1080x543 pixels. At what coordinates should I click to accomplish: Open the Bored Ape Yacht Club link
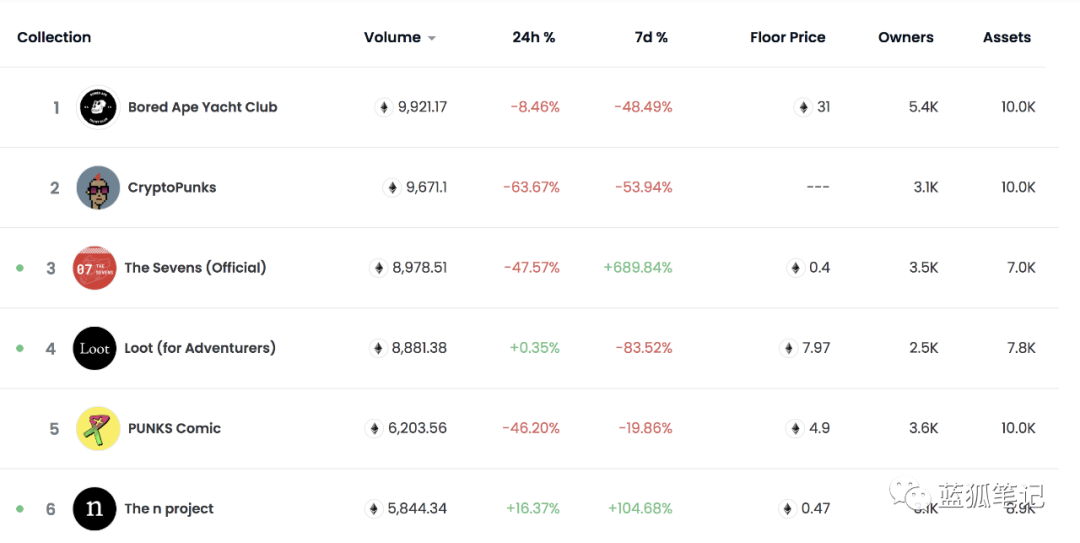click(202, 107)
